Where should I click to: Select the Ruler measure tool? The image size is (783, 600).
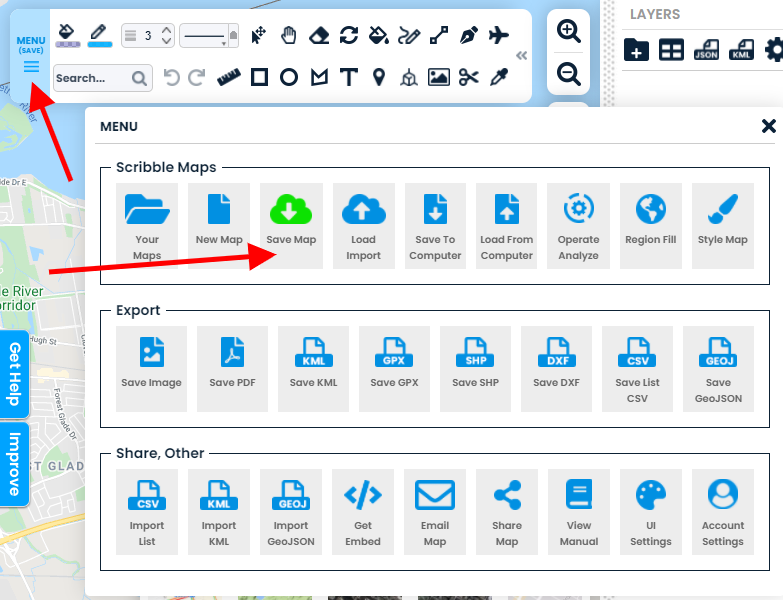pos(229,77)
